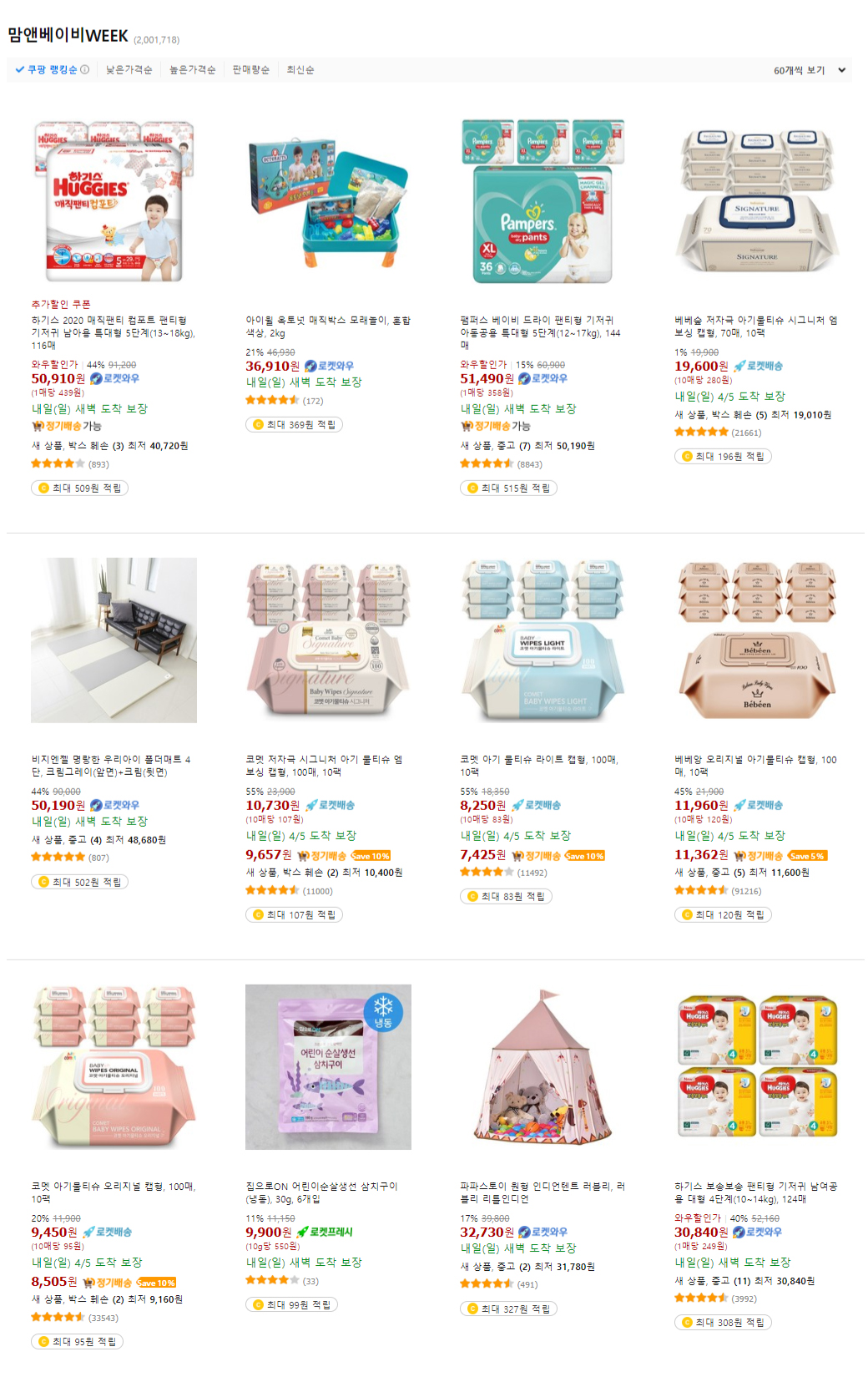Image resolution: width=868 pixels, height=1382 pixels.
Task: Click the 냉동 snowflake badge on fish image
Action: point(383,1012)
